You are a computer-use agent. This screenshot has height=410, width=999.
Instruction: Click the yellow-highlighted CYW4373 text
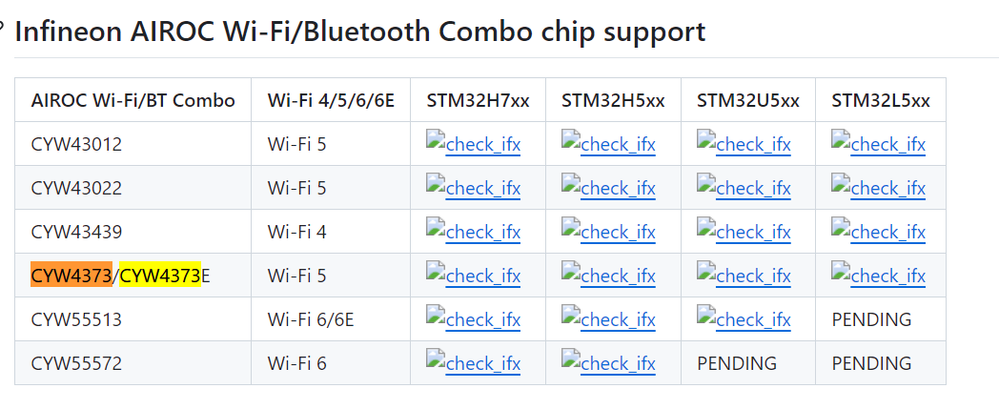160,275
